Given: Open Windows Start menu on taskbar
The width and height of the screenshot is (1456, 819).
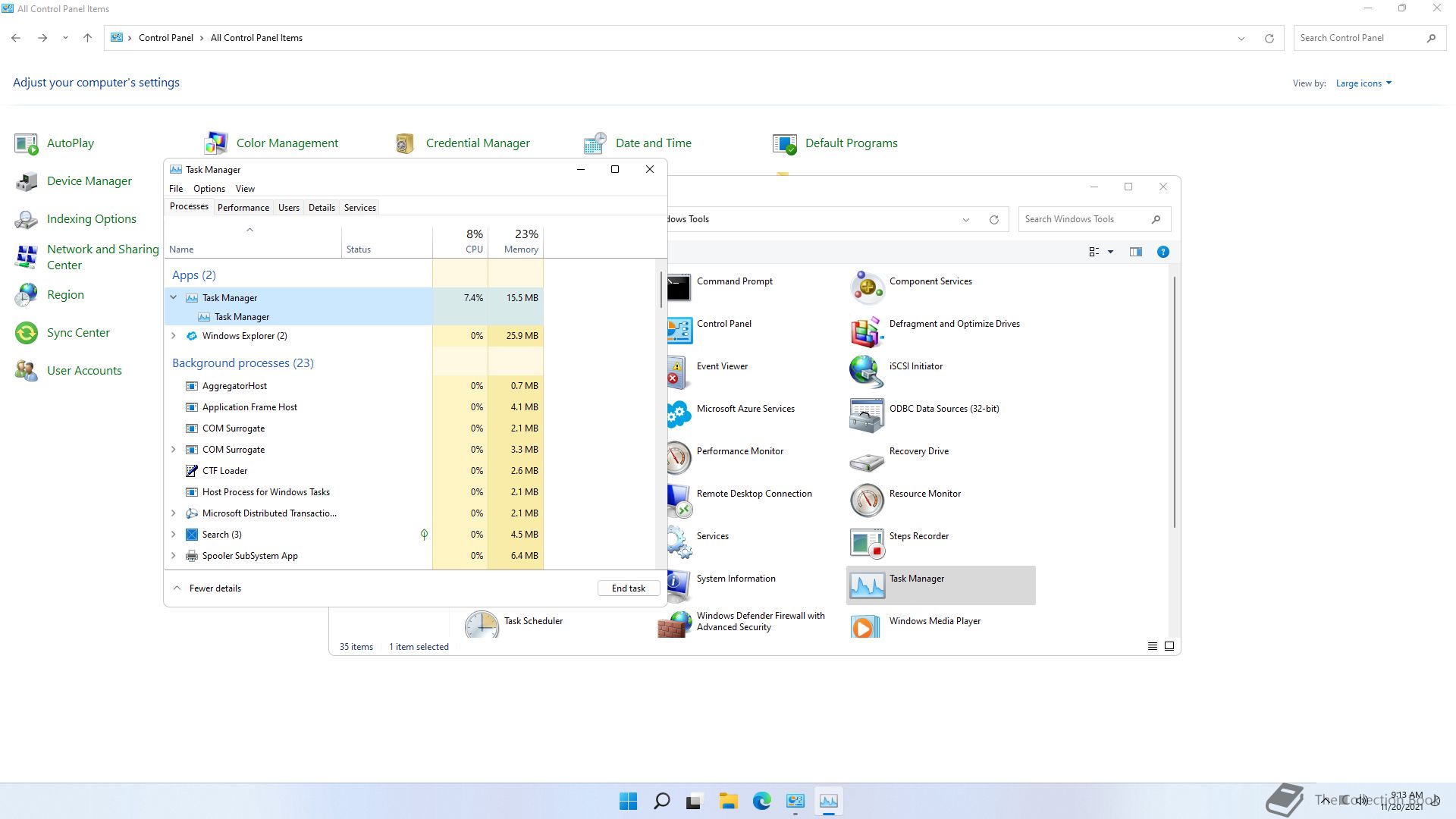Looking at the screenshot, I should coord(629,801).
